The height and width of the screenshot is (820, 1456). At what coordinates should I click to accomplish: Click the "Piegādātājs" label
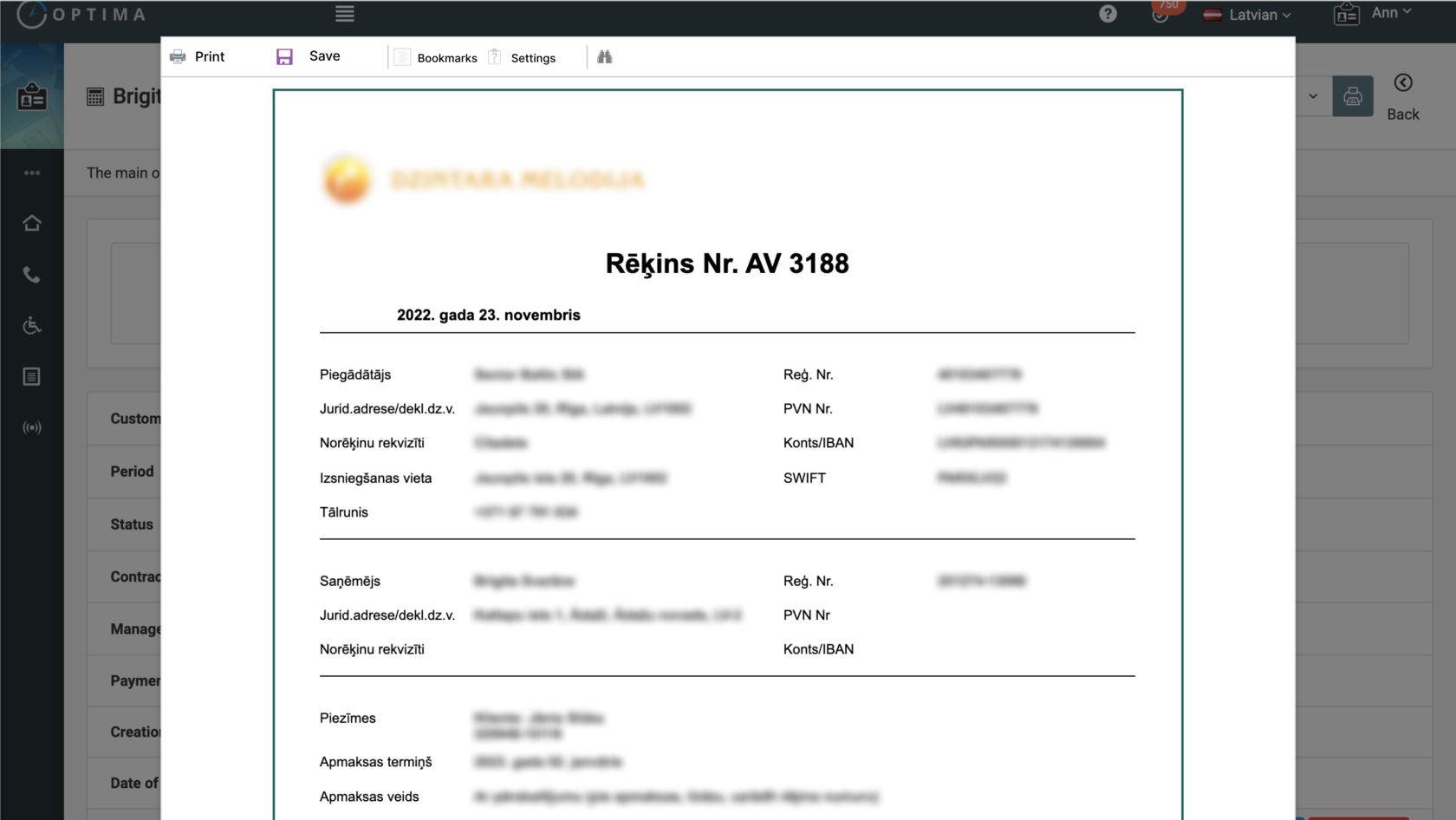click(x=355, y=374)
